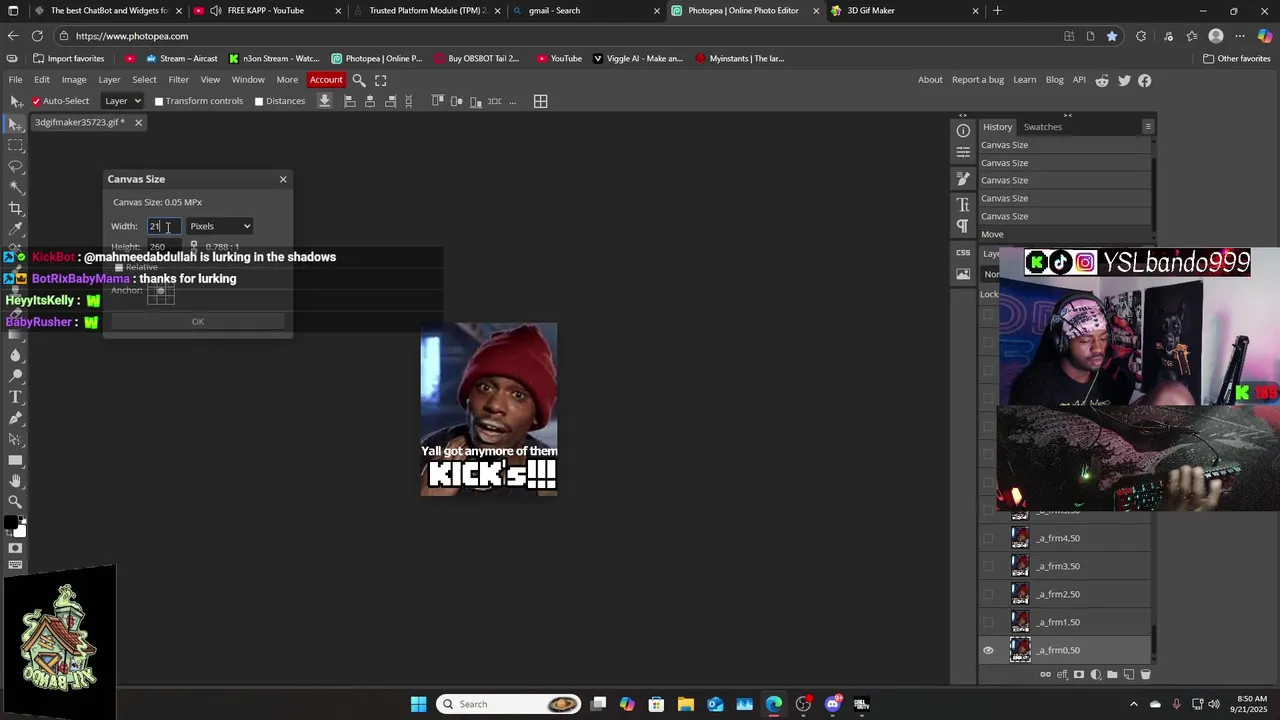Pick the background color swatch
The width and height of the screenshot is (1280, 720).
(x=20, y=531)
